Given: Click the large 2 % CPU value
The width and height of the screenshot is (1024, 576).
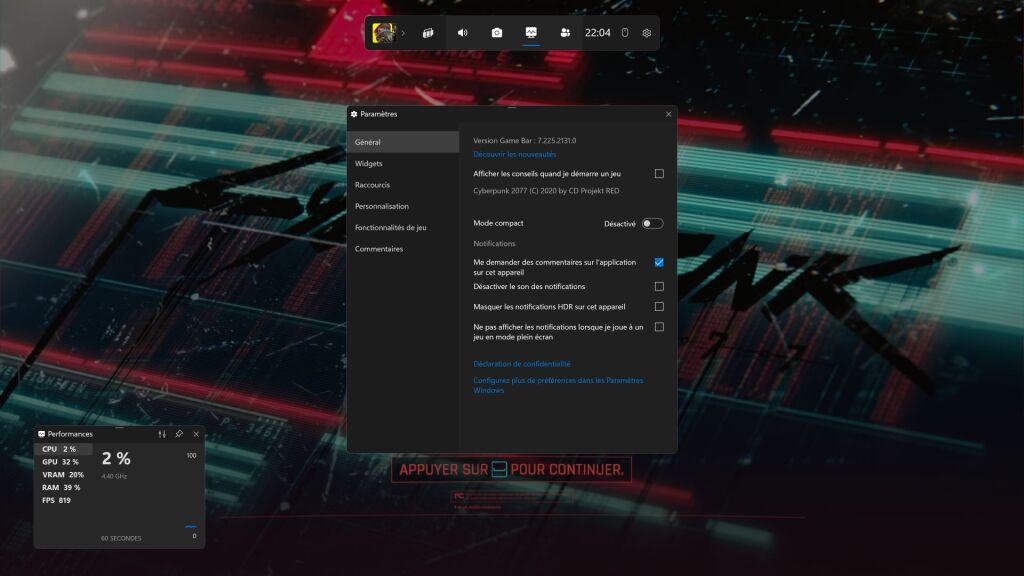Looking at the screenshot, I should tap(116, 458).
